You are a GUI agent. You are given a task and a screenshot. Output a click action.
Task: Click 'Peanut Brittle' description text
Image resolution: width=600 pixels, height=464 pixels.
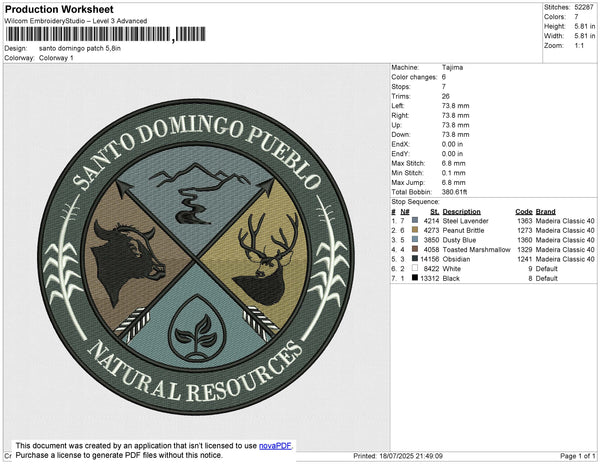463,230
